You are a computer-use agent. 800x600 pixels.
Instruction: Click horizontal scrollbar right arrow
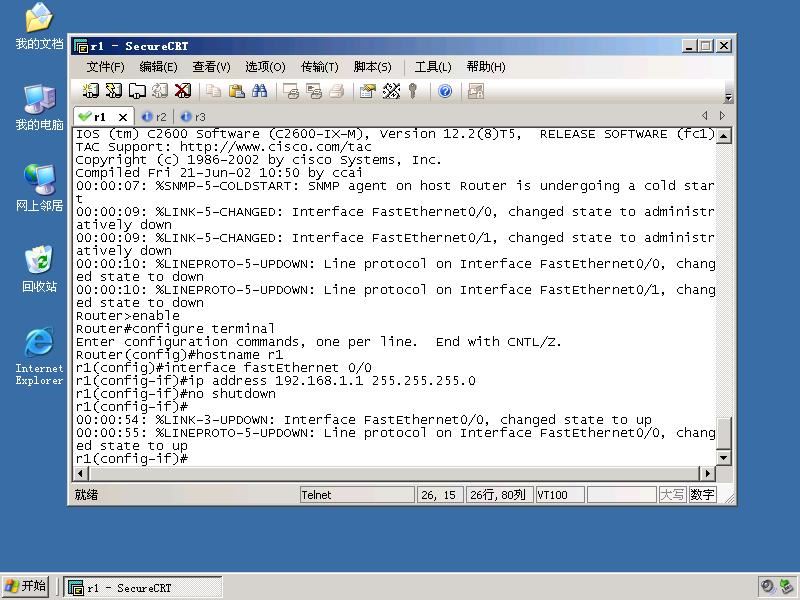point(708,473)
